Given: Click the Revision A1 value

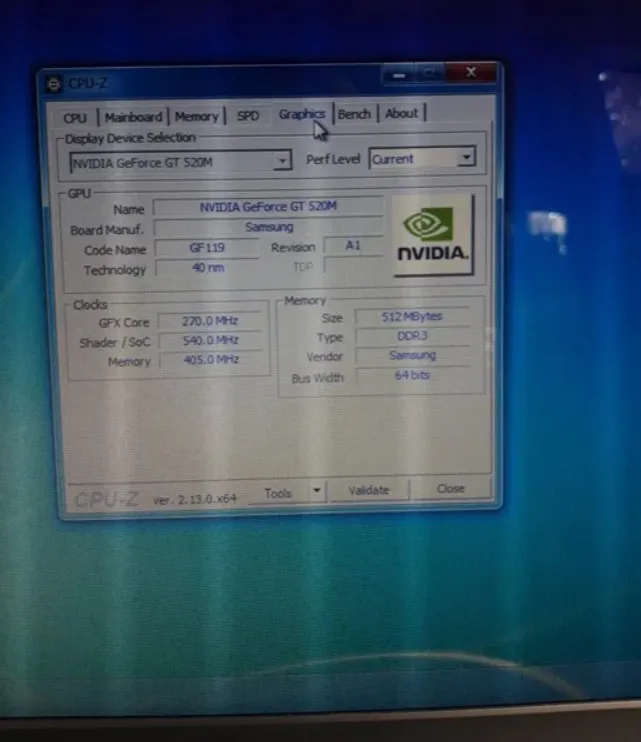Looking at the screenshot, I should pos(353,246).
